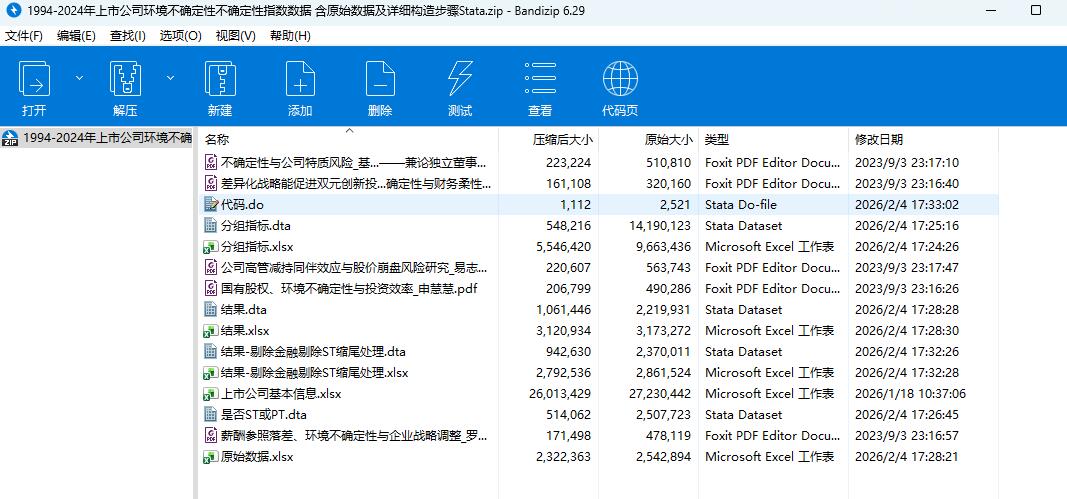Viewport: 1067px width, 499px height.
Task: Click the PDF icon of 国有股权 file
Action: (x=211, y=289)
